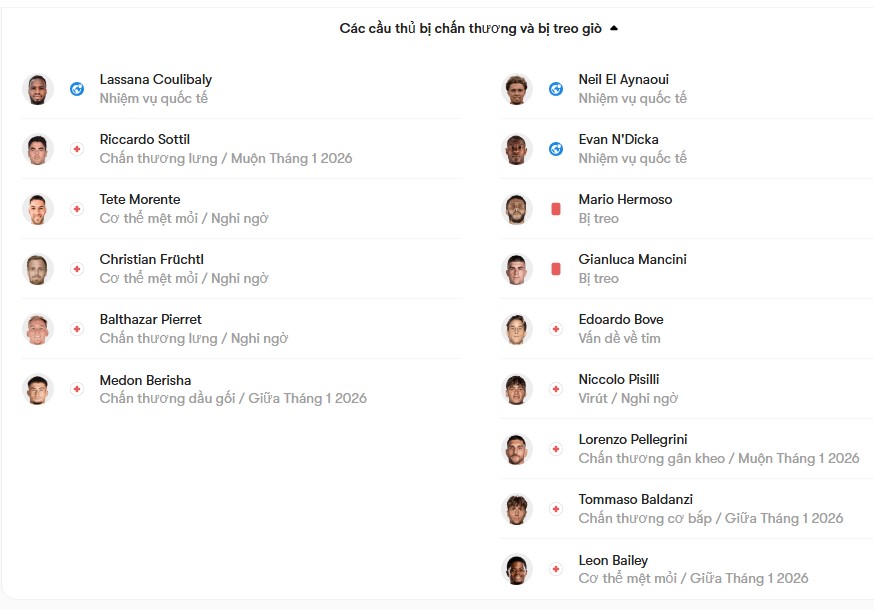The height and width of the screenshot is (610, 874).
Task: Select Medon Berisha's profile picture
Action: click(37, 389)
